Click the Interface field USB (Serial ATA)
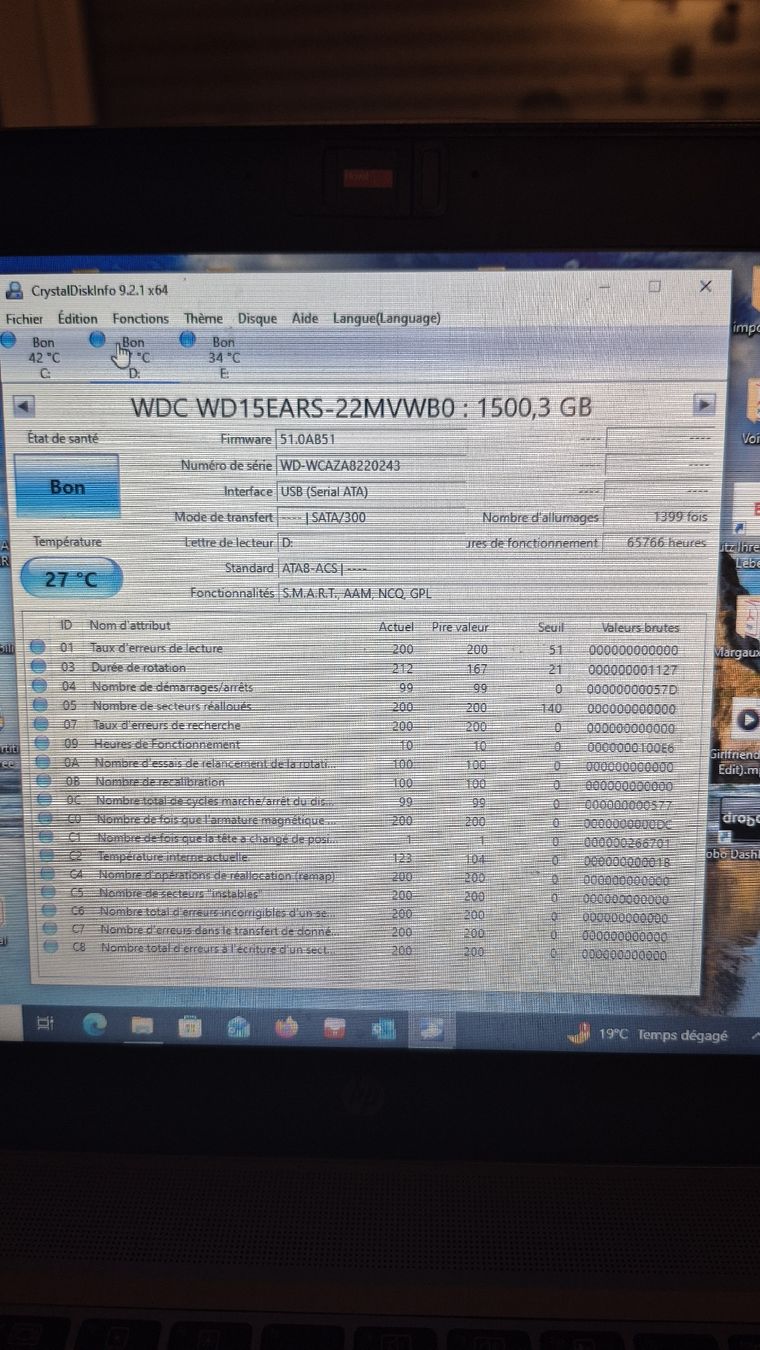The height and width of the screenshot is (1350, 760). pyautogui.click(x=371, y=491)
